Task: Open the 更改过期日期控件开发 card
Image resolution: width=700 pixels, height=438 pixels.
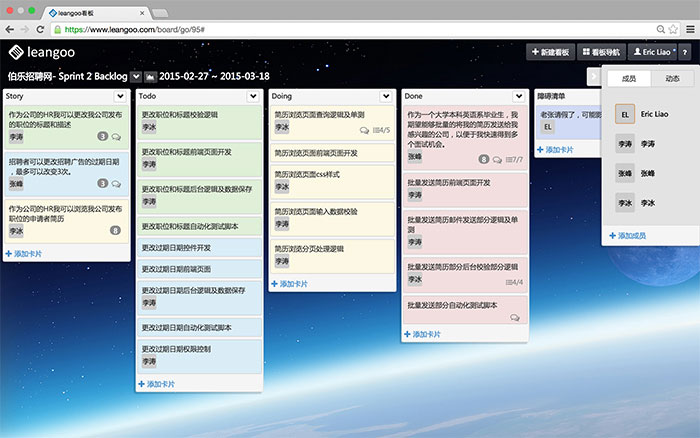Action: [x=199, y=247]
